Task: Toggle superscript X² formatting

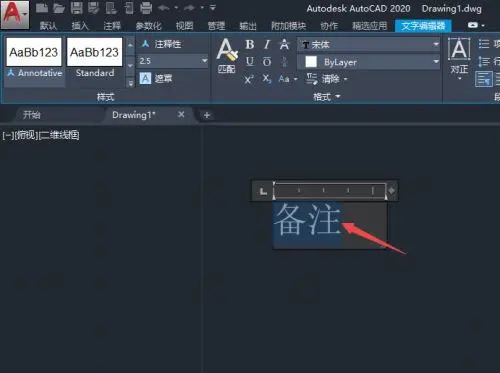Action: [249, 79]
